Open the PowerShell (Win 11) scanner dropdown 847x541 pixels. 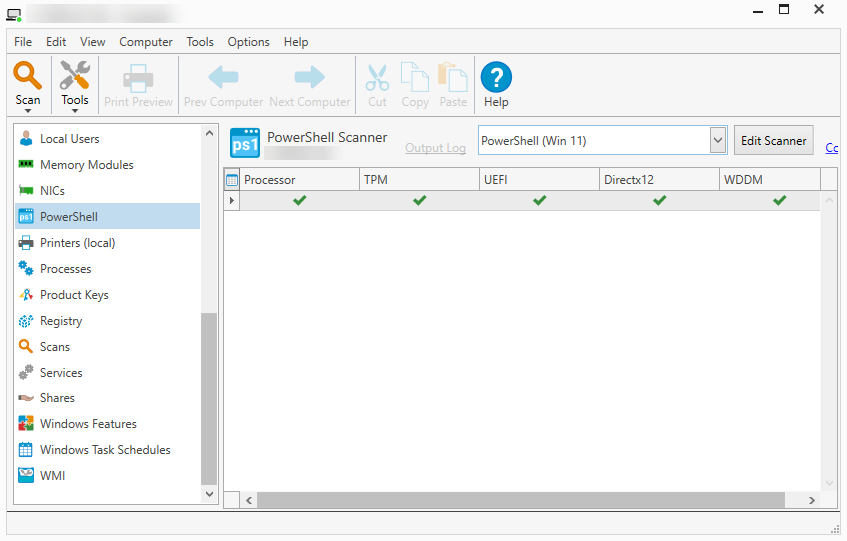point(718,140)
